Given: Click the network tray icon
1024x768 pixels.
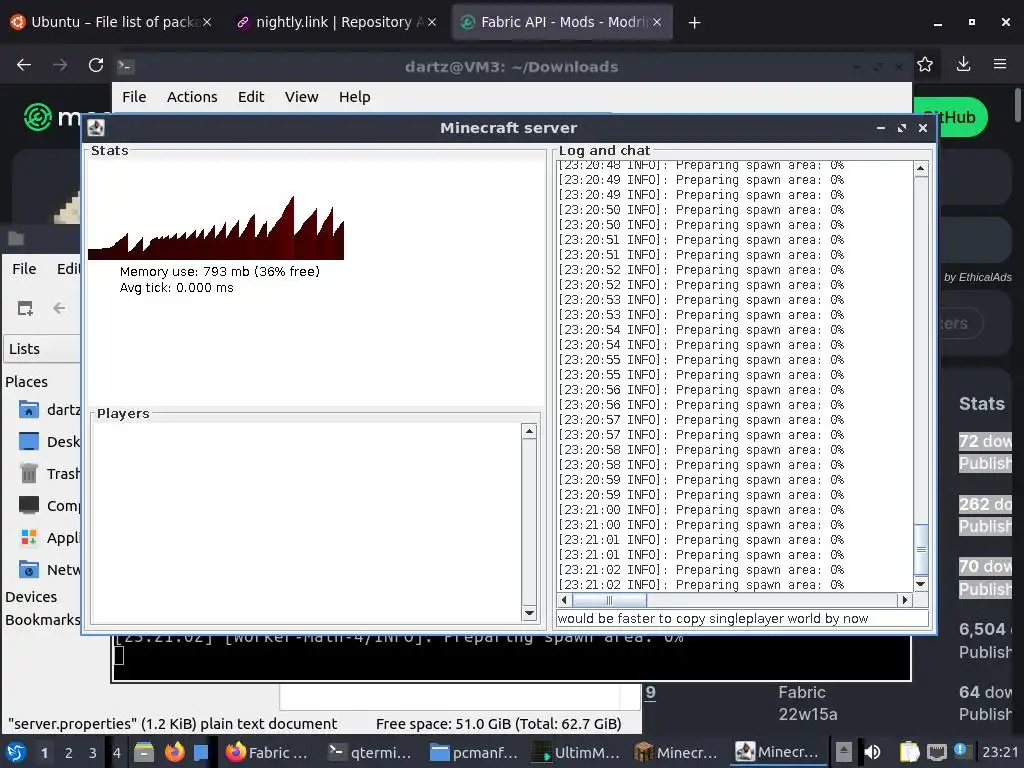Looking at the screenshot, I should pyautogui.click(x=936, y=752).
